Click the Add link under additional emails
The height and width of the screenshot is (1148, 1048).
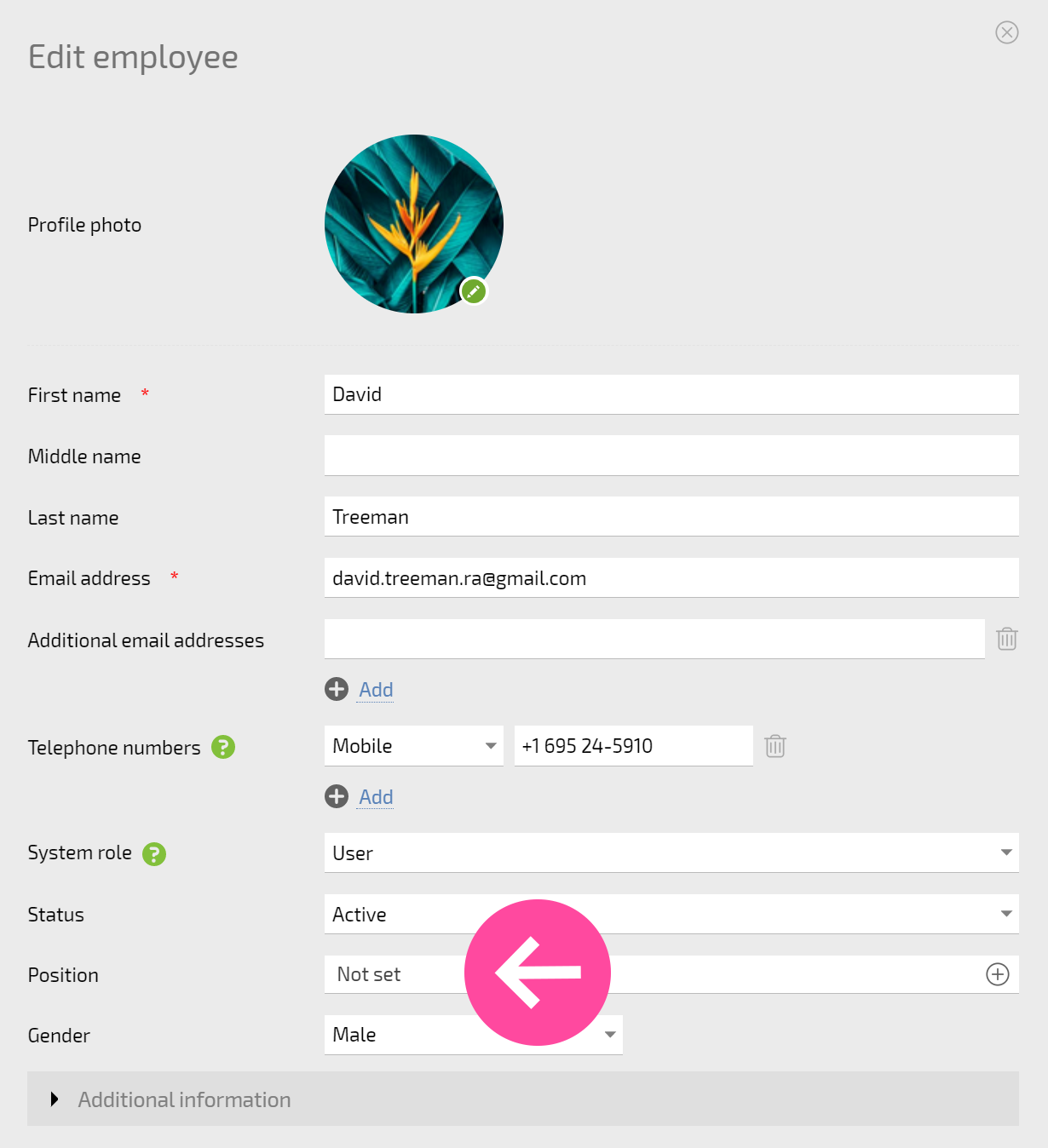376,690
